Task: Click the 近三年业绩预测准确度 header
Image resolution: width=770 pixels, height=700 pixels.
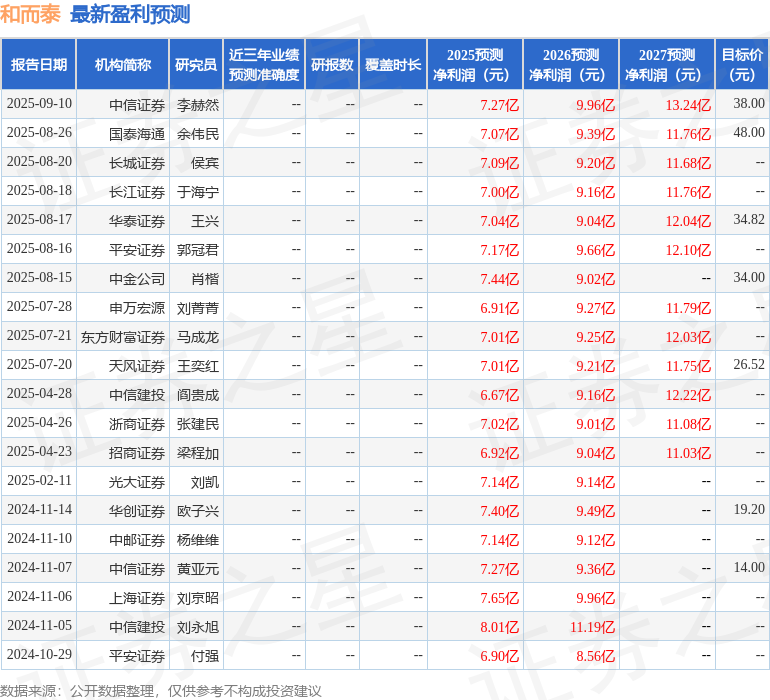Action: click(x=264, y=64)
